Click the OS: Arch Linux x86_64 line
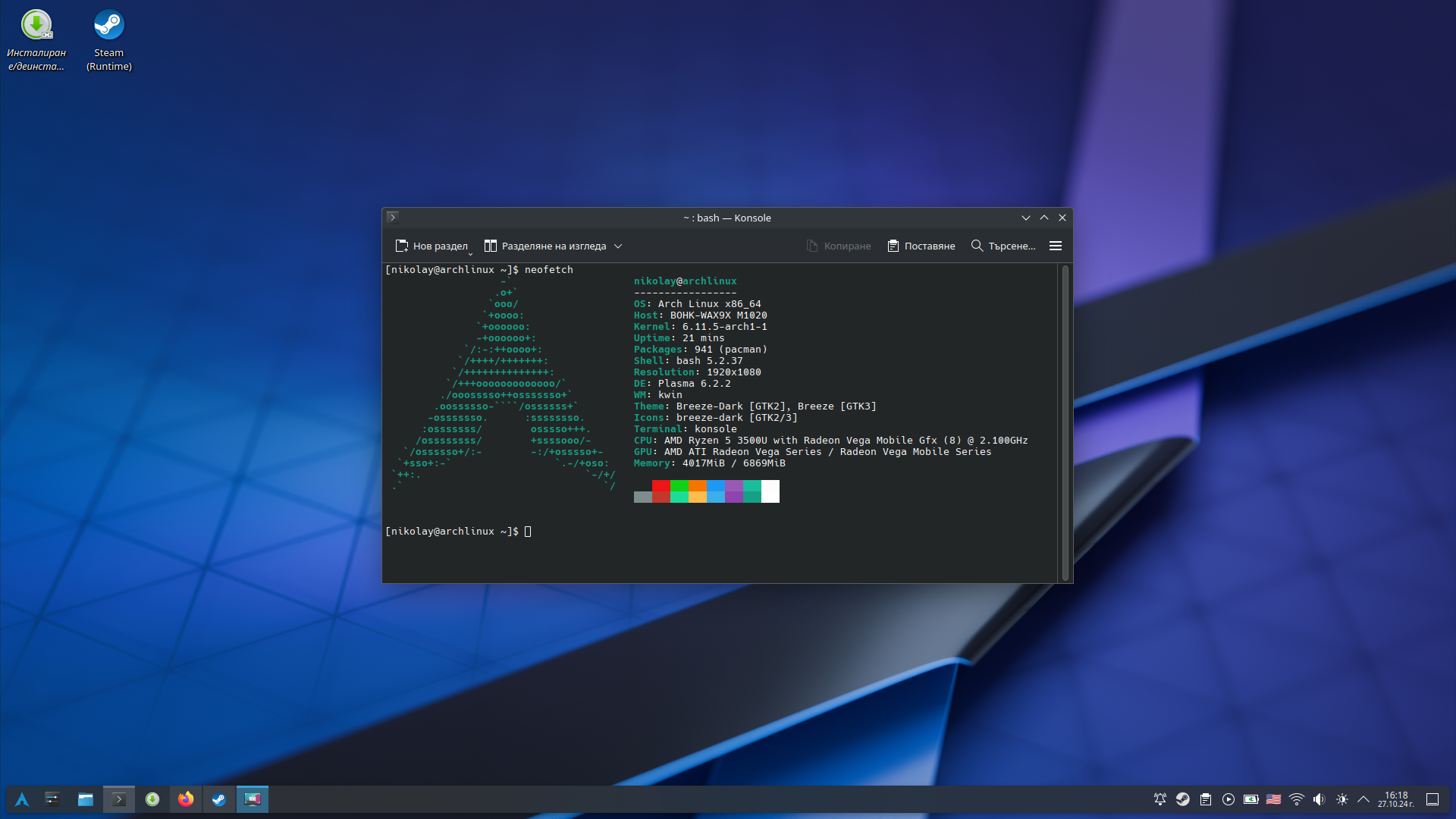The height and width of the screenshot is (819, 1456). pos(698,304)
